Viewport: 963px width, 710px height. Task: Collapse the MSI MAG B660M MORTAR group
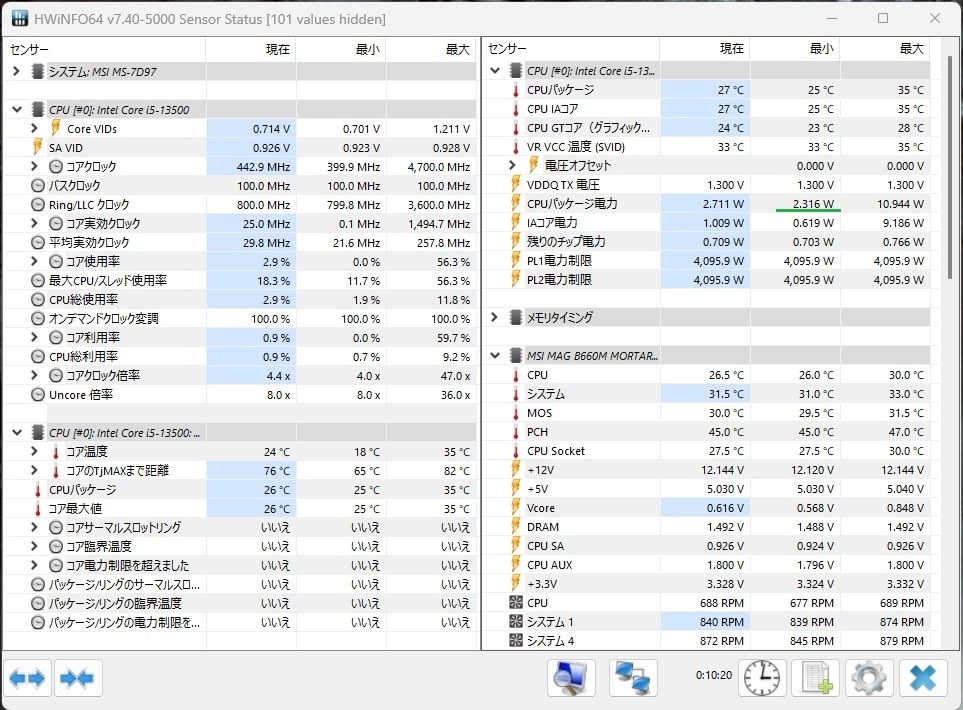click(x=494, y=356)
